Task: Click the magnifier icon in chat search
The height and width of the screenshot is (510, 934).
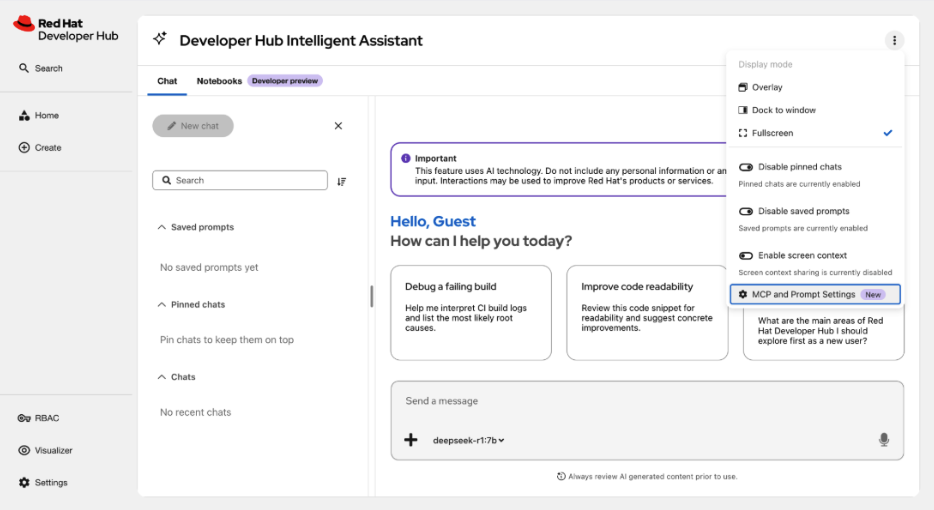Action: [167, 180]
